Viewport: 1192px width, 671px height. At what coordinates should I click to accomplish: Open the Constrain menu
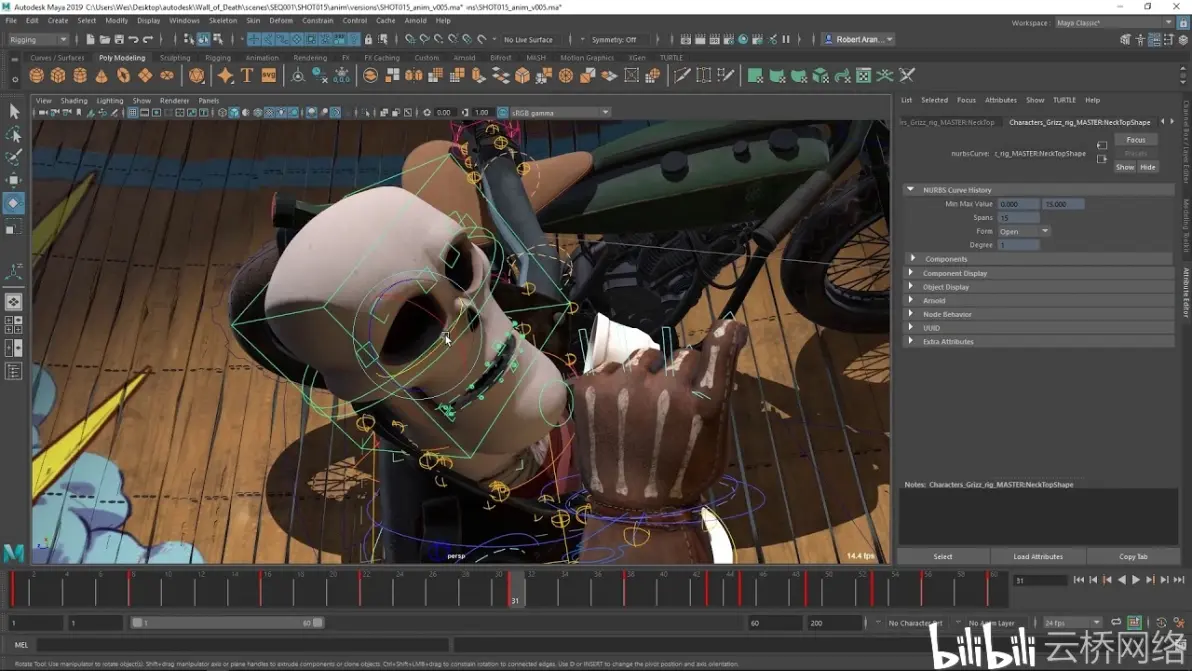click(x=318, y=21)
